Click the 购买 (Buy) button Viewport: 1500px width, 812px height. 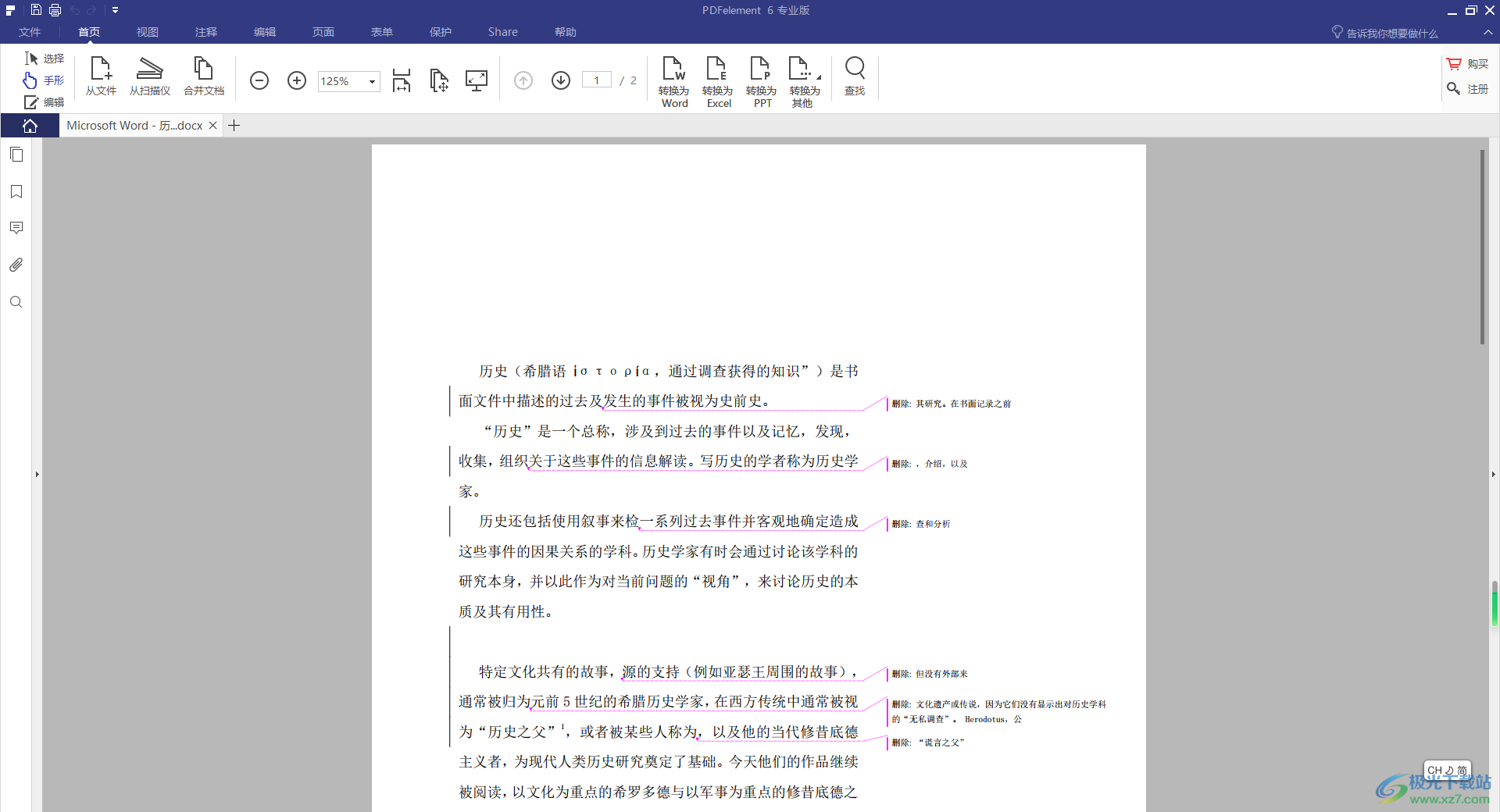coord(1468,64)
